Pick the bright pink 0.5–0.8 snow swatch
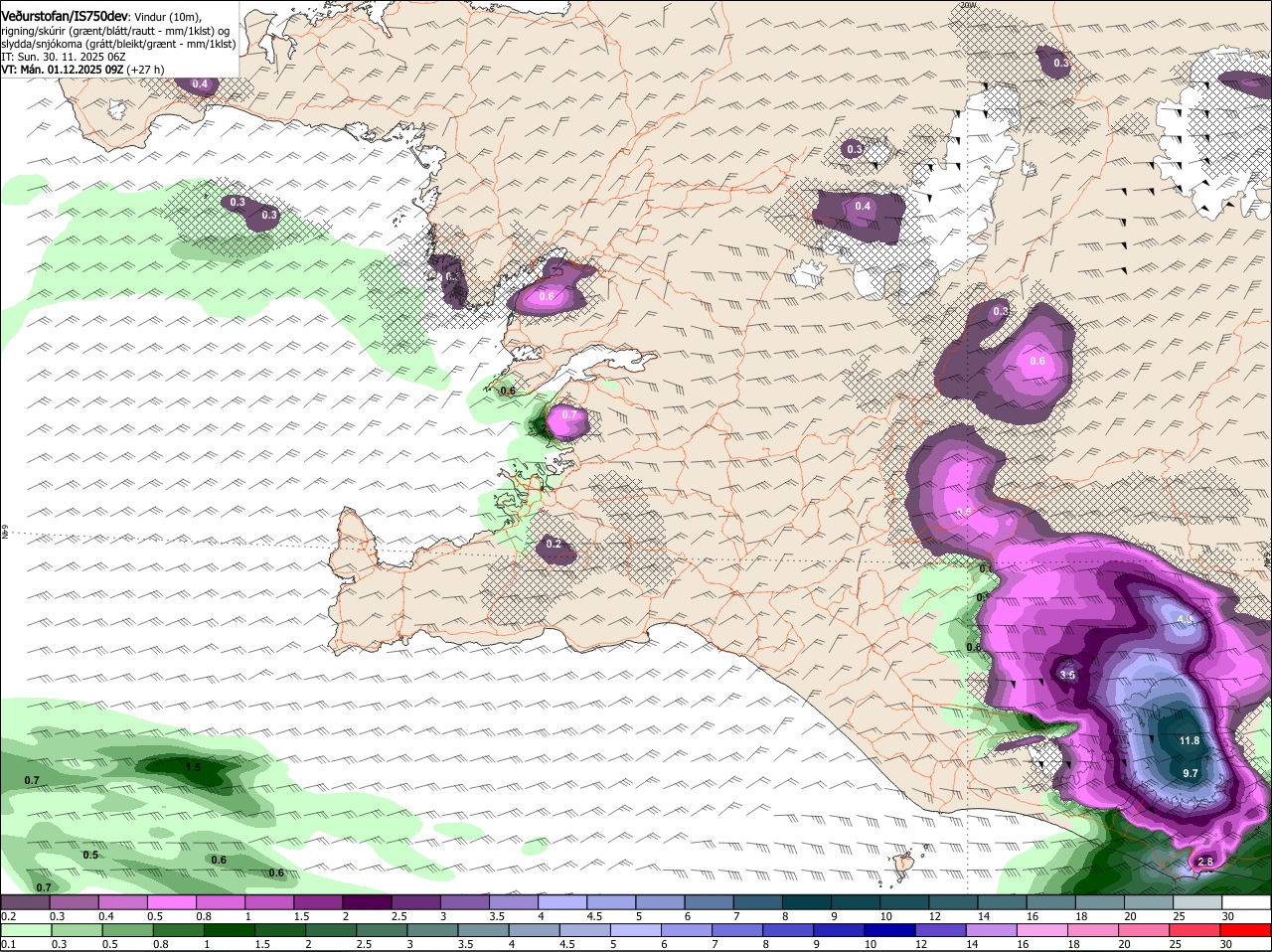Screen dimensions: 1272x952 click(172, 901)
